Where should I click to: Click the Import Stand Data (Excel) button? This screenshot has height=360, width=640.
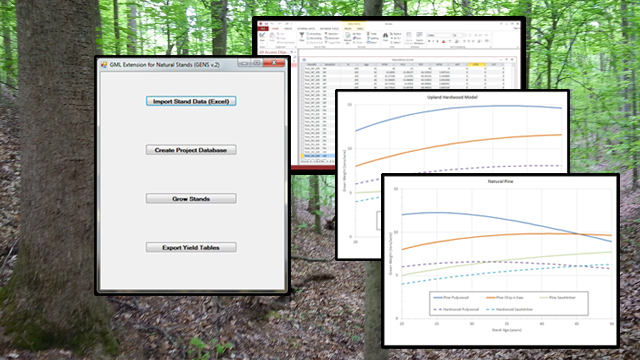(x=191, y=101)
